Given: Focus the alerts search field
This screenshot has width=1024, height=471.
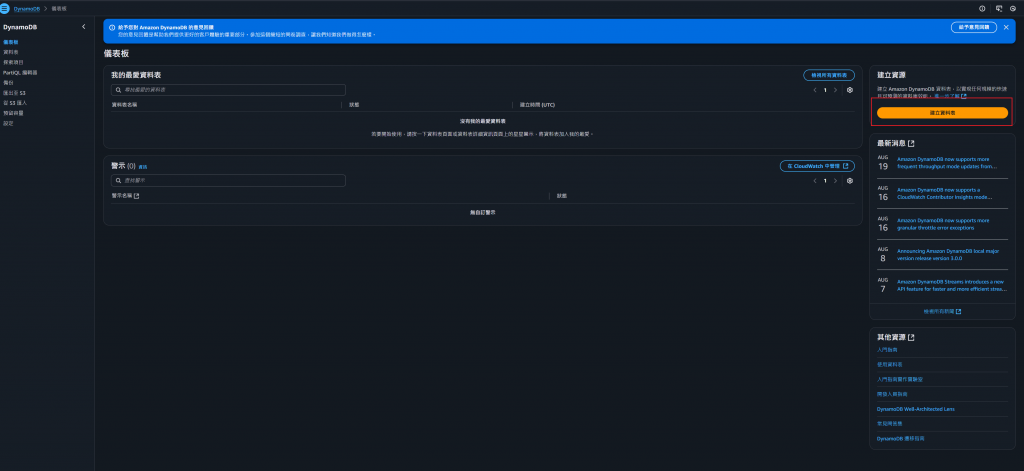Looking at the screenshot, I should tap(228, 180).
